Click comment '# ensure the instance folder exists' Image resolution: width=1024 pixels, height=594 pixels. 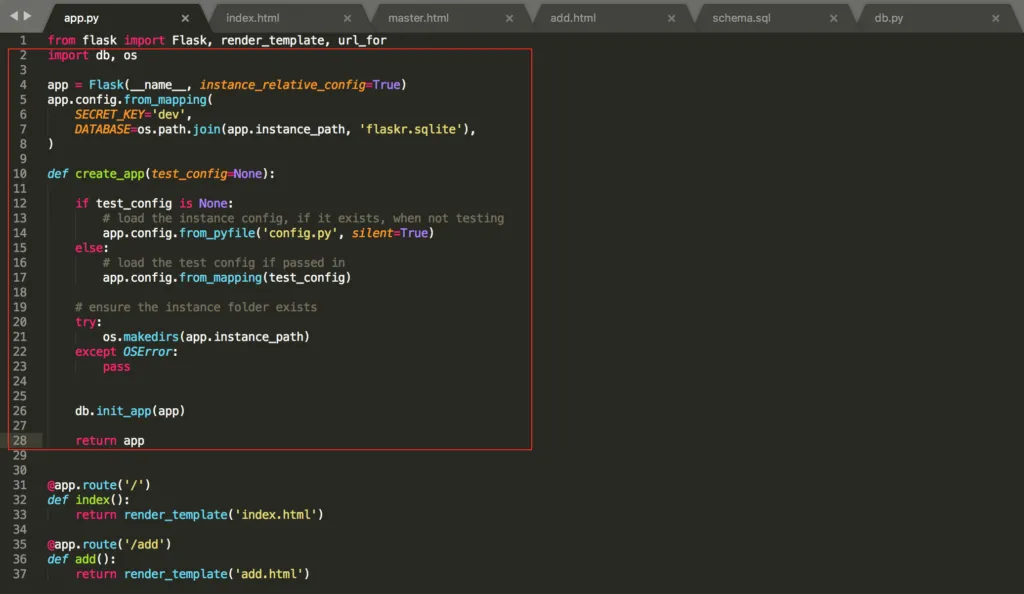point(196,307)
